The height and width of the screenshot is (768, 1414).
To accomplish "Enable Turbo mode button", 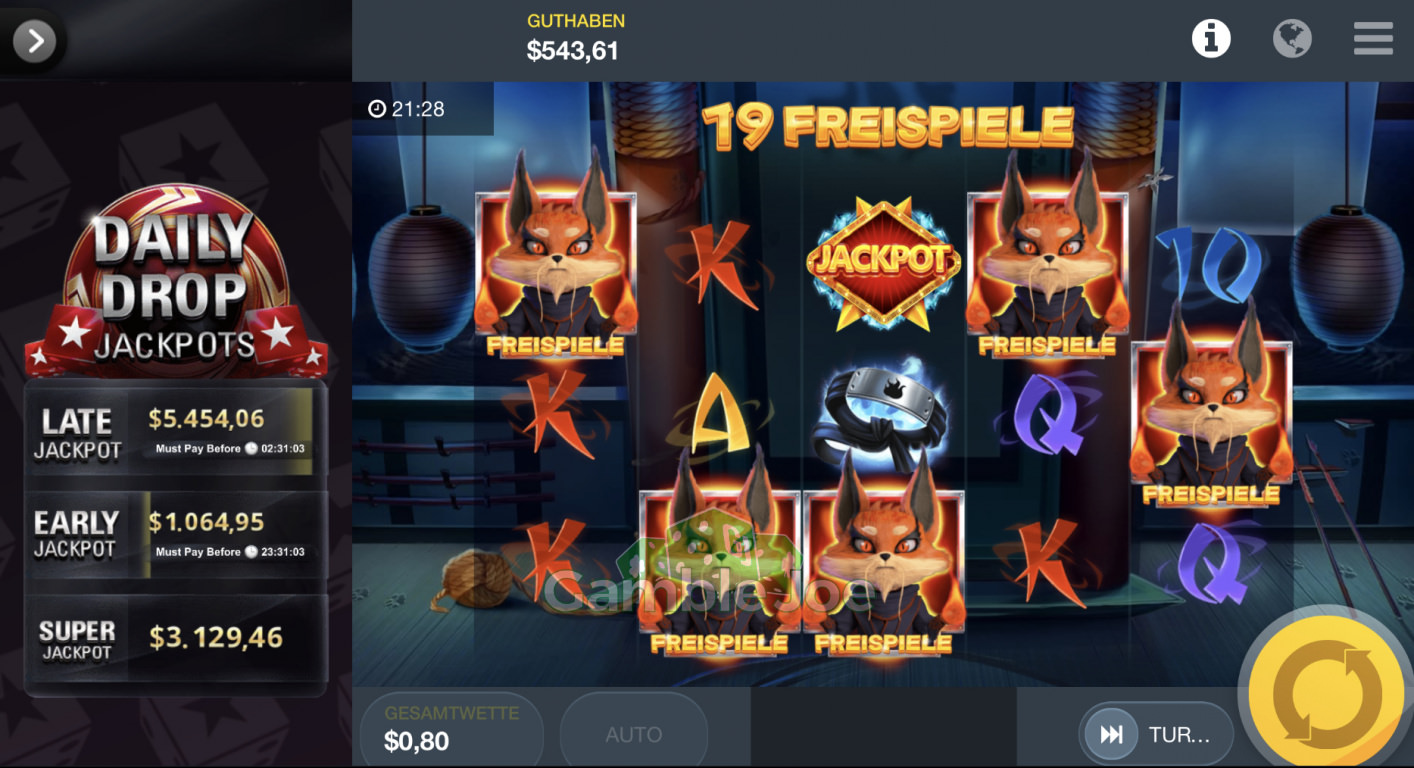I will pos(1157,735).
